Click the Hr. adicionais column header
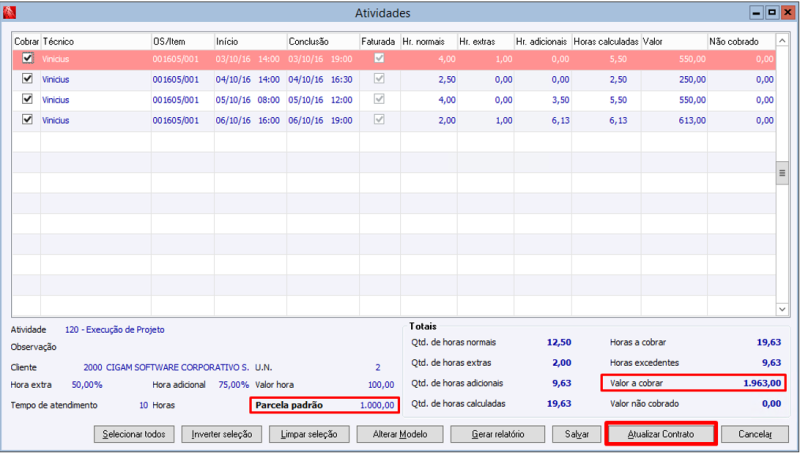The height and width of the screenshot is (453, 800). [x=543, y=41]
